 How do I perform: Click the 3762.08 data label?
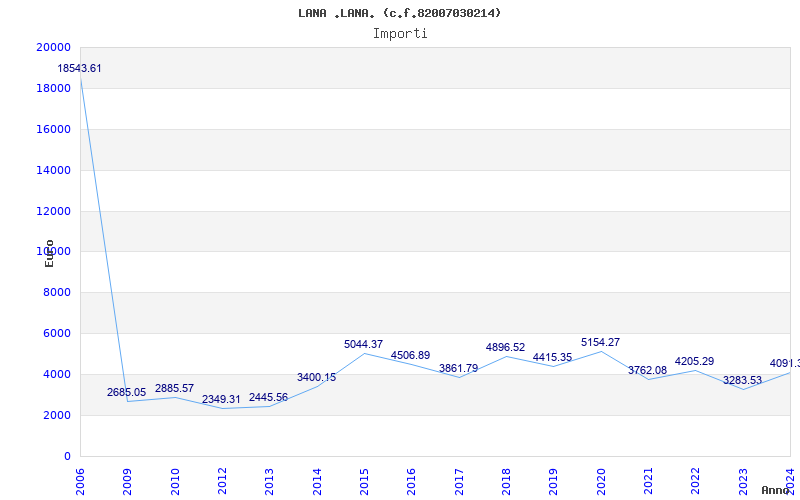pyautogui.click(x=647, y=370)
